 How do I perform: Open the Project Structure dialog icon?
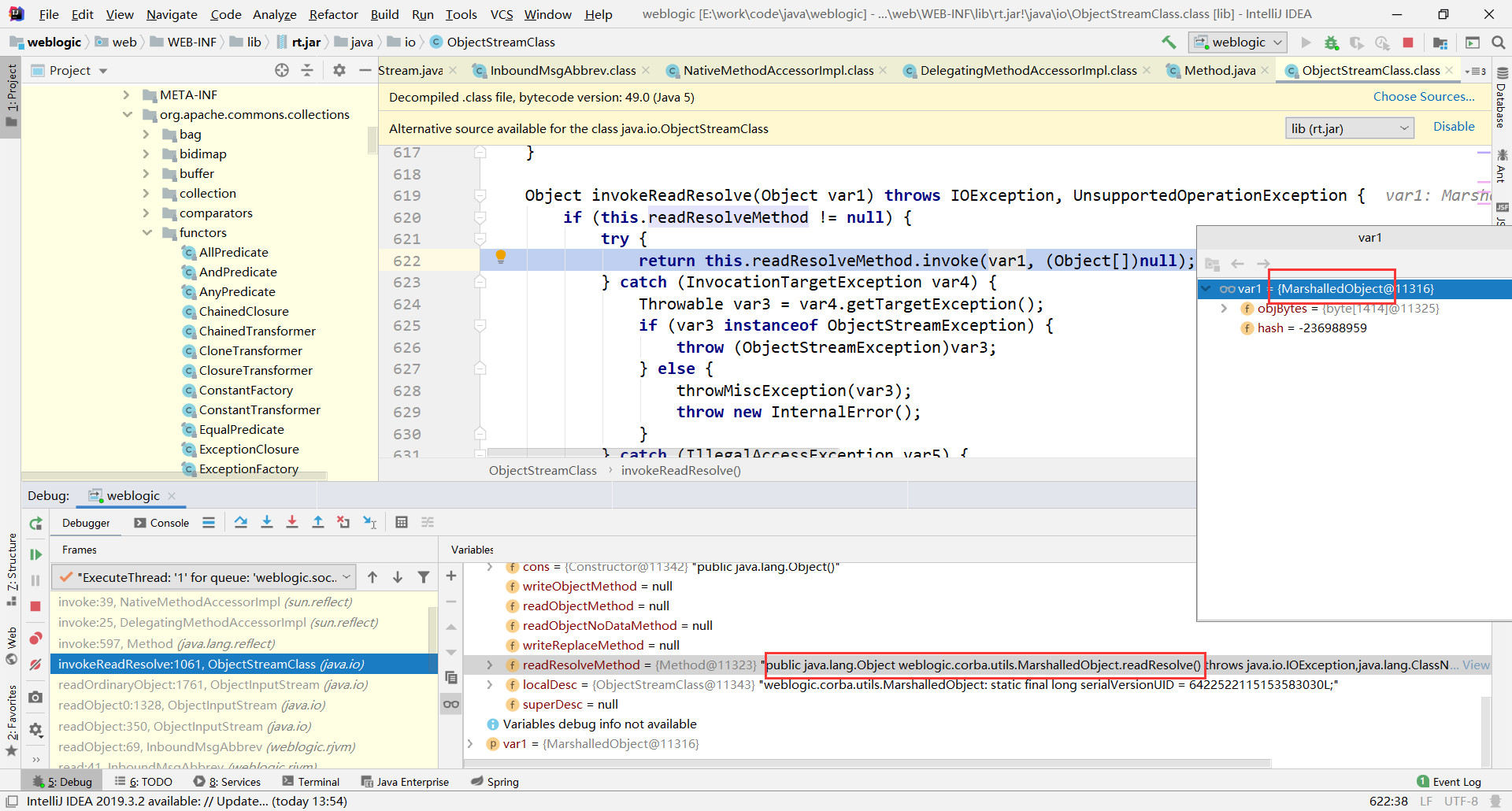[1440, 43]
